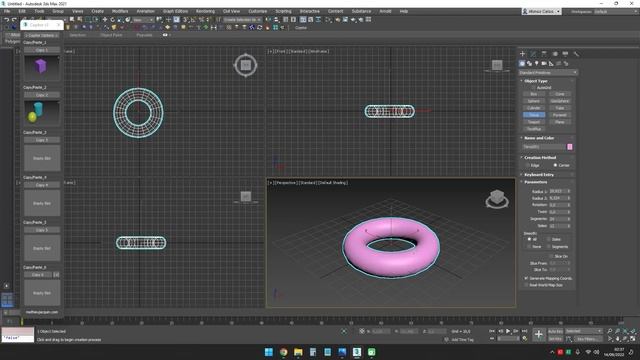Select the Systems category icon

point(566,63)
